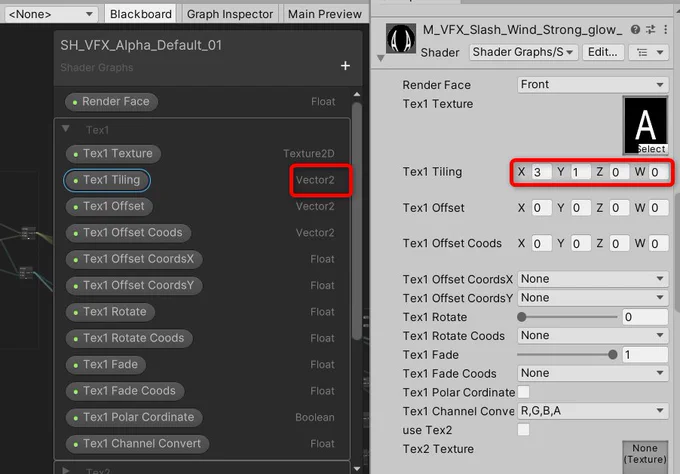This screenshot has height=474, width=680.
Task: Enable the use Tex2 checkbox
Action: coord(523,430)
